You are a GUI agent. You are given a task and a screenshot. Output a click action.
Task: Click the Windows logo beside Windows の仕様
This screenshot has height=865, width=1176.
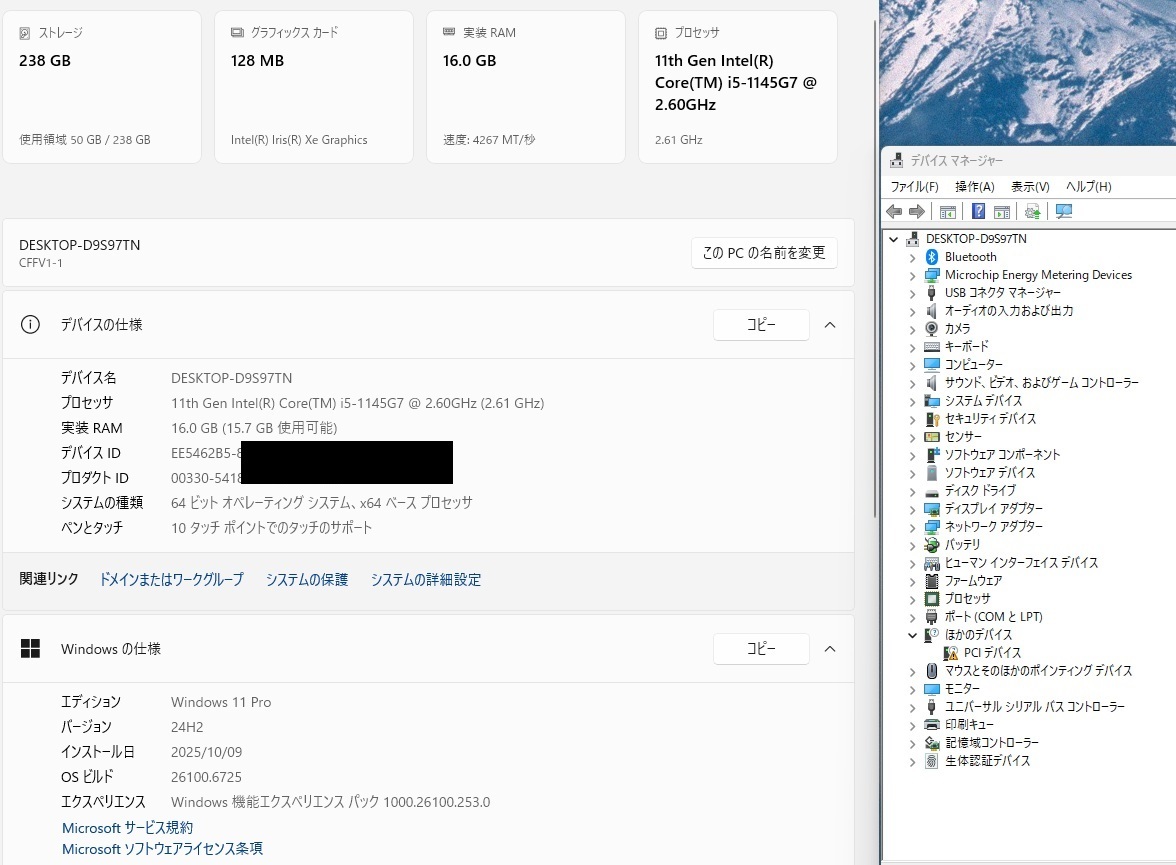30,649
